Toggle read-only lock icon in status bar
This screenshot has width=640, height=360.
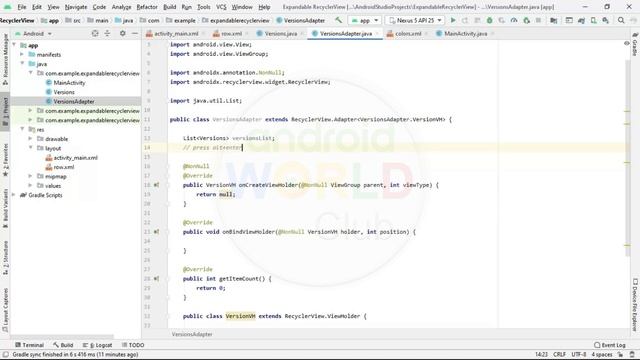pyautogui.click(x=620, y=354)
